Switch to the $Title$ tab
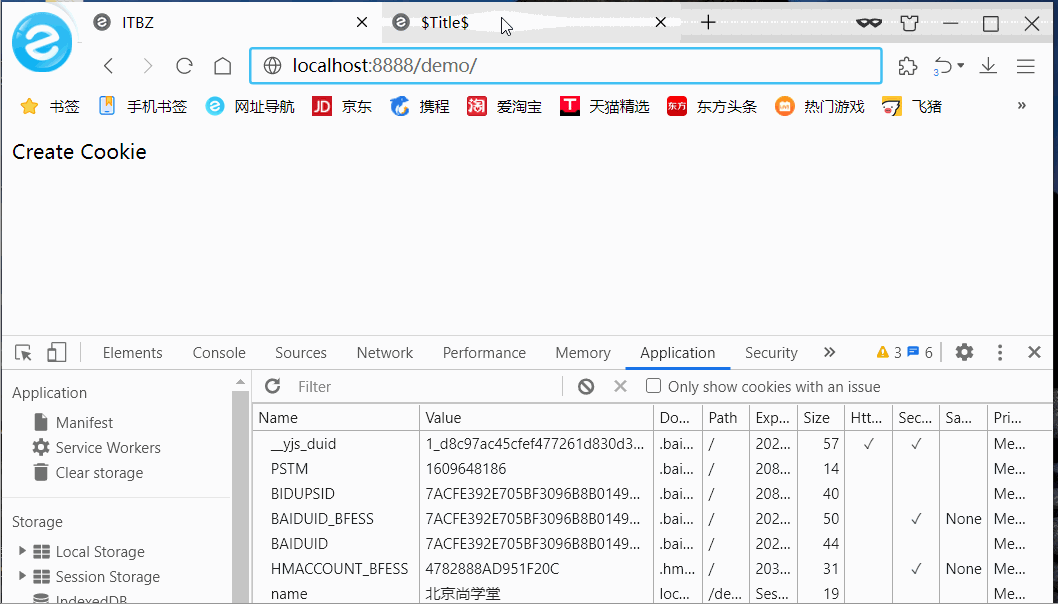Image resolution: width=1058 pixels, height=604 pixels. [530, 23]
